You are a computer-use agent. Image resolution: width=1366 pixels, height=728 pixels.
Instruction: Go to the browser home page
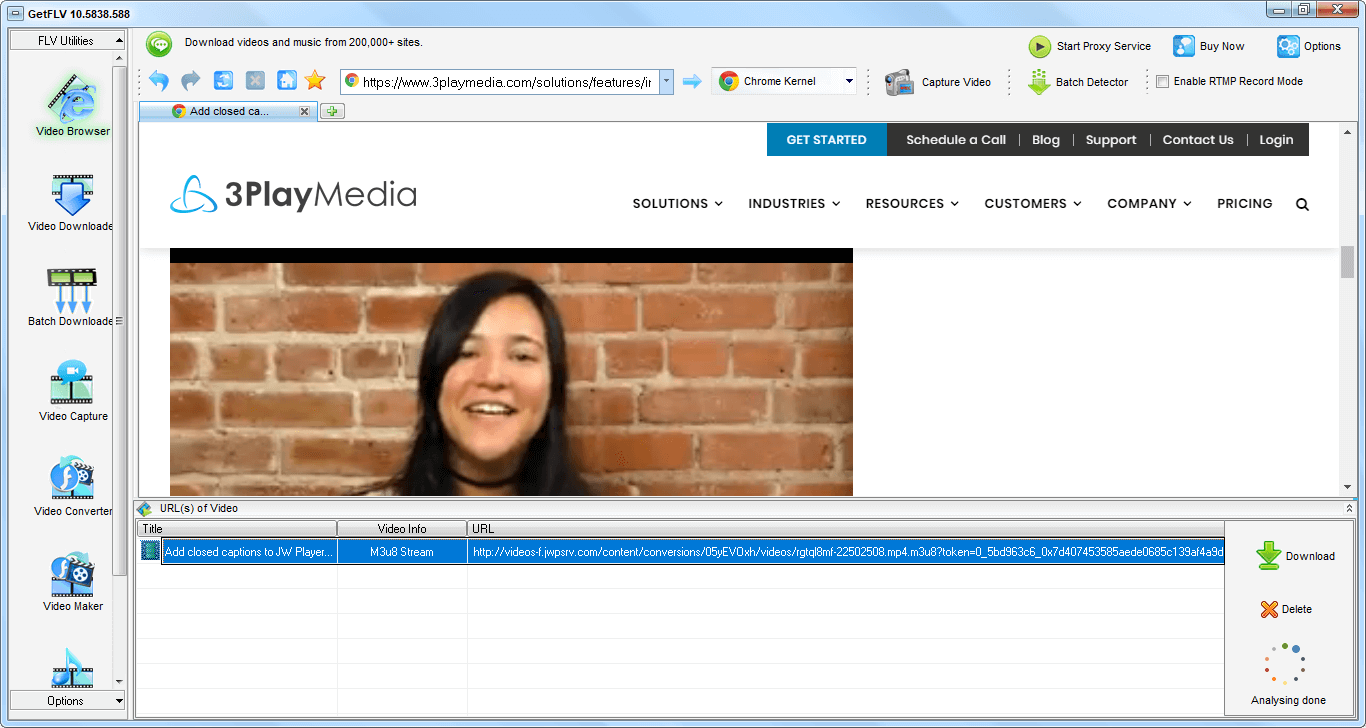tap(286, 81)
